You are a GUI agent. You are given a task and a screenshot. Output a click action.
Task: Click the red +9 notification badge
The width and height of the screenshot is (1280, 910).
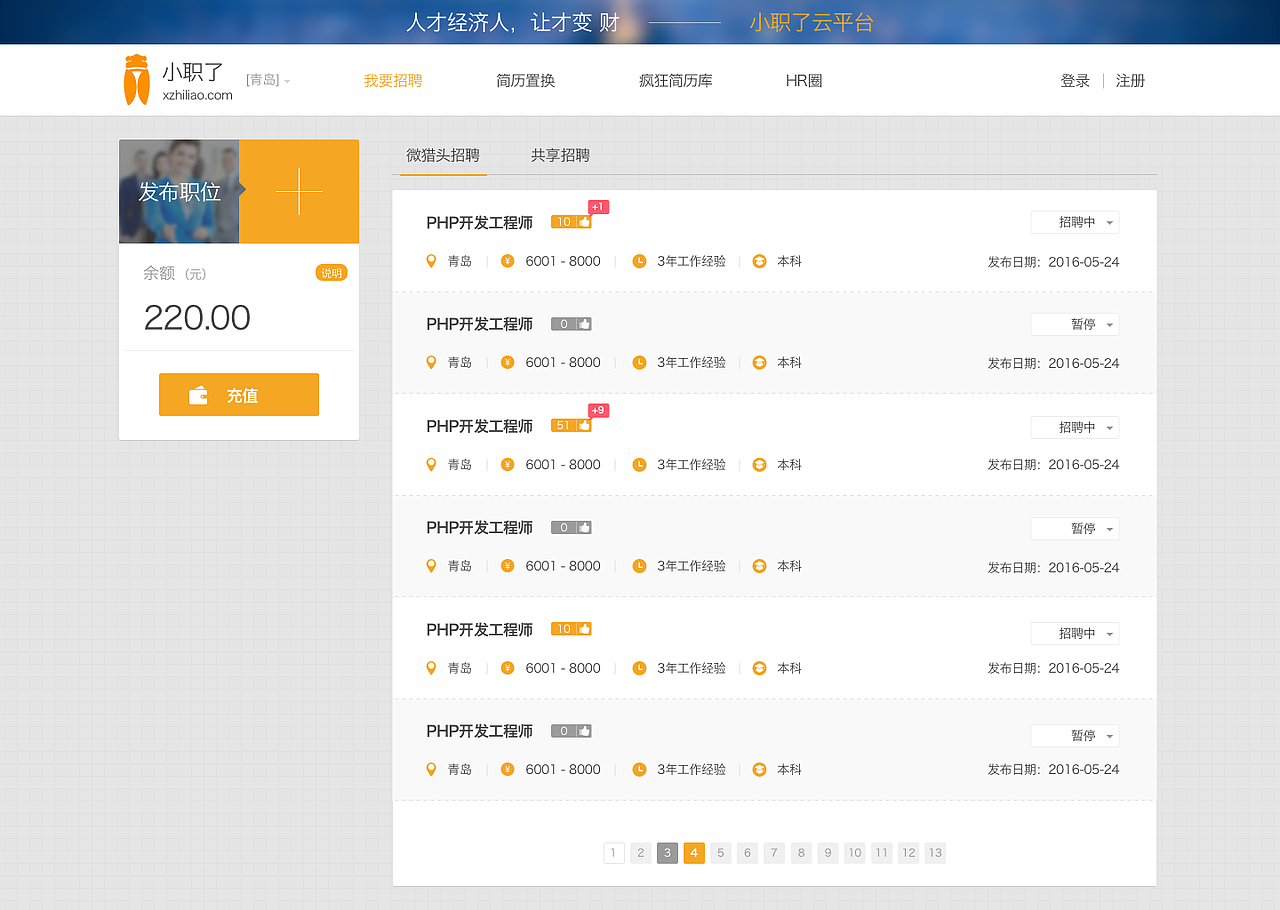(598, 410)
